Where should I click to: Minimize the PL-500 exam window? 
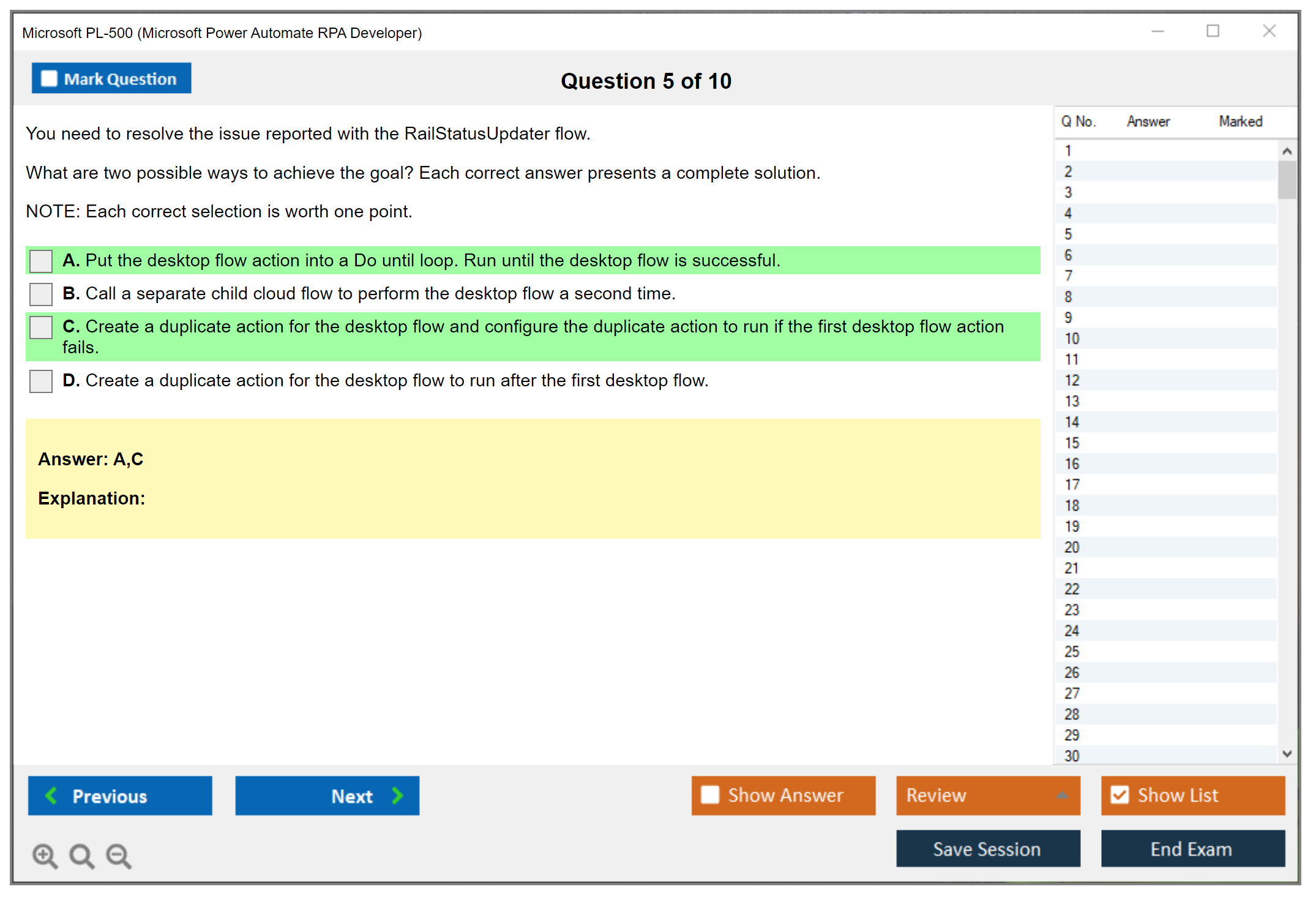click(1157, 31)
